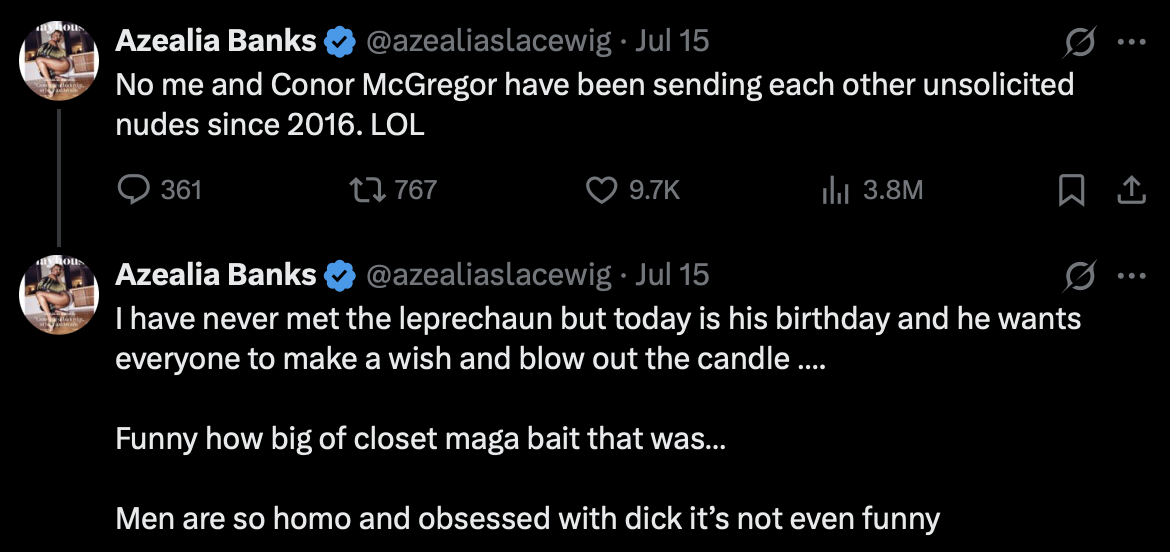Open profile avatar on the second tweet
The image size is (1170, 552).
click(59, 296)
